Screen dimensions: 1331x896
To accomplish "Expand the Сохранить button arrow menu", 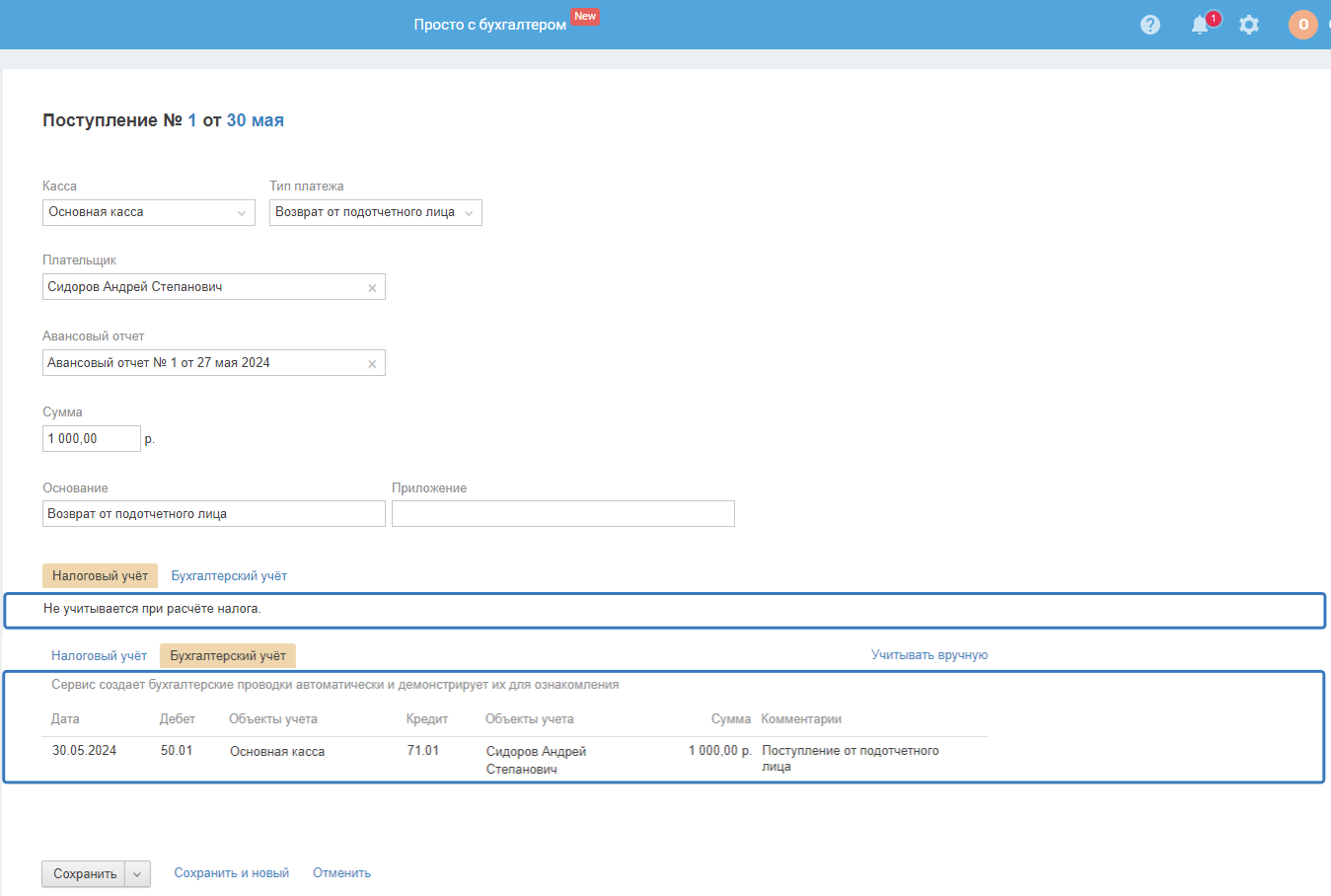I will pos(138,874).
